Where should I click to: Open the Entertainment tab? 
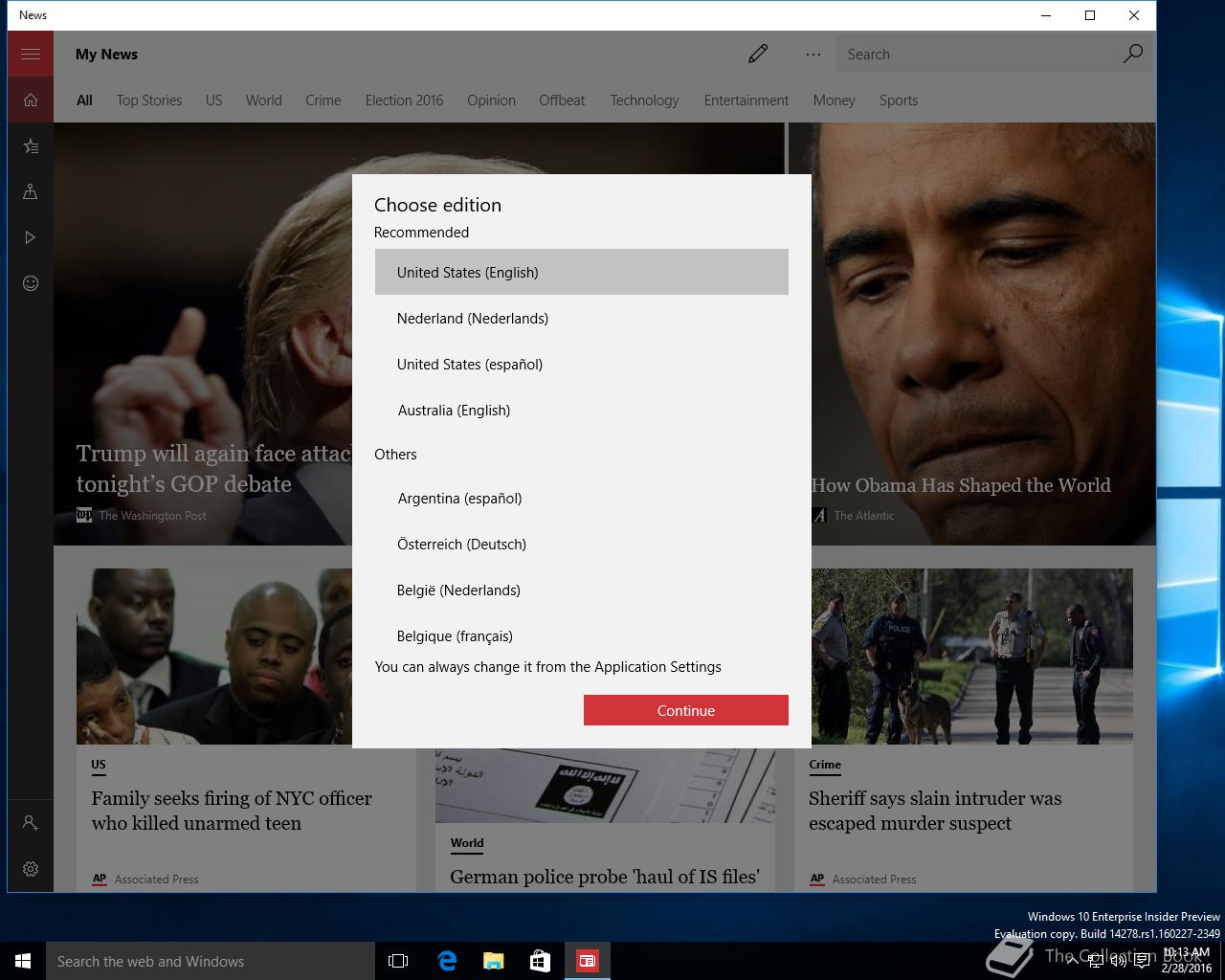pos(746,100)
